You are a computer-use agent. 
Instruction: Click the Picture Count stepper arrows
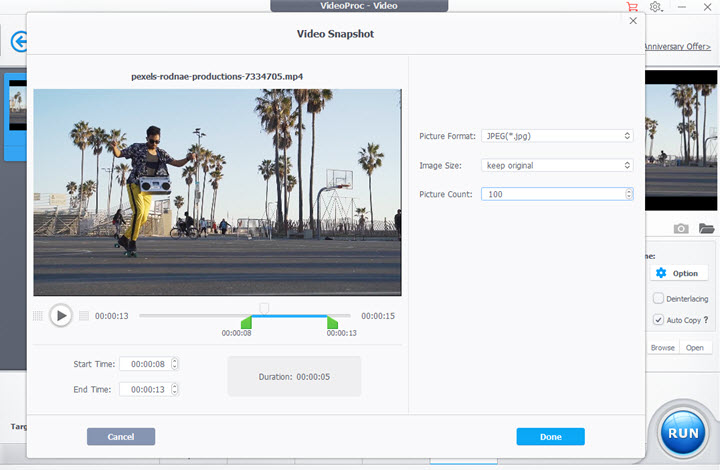(x=628, y=194)
